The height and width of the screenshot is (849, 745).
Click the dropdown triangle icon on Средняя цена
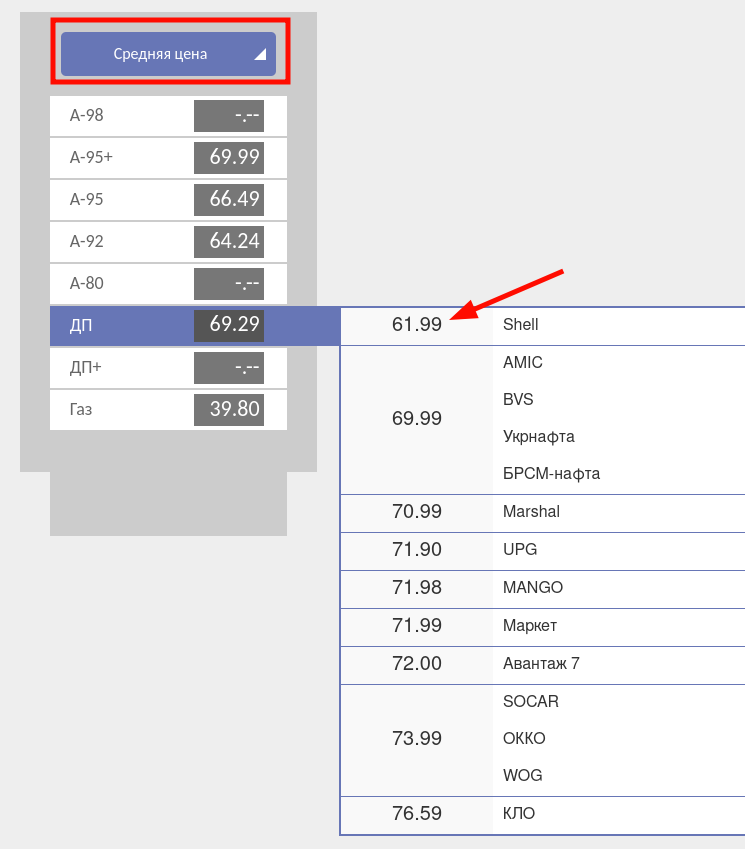coord(259,55)
